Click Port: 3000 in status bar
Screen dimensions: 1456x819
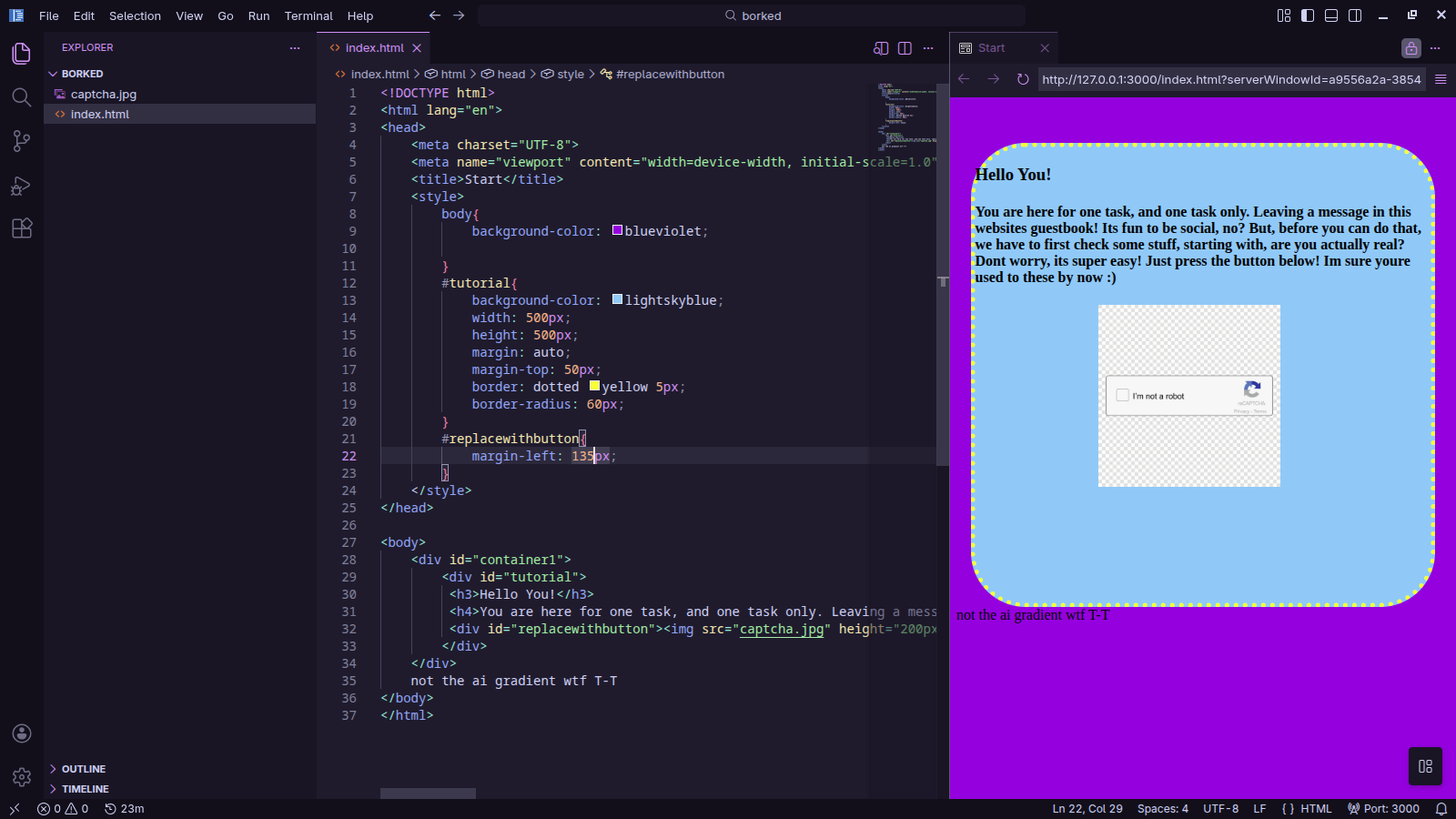pyautogui.click(x=1383, y=808)
